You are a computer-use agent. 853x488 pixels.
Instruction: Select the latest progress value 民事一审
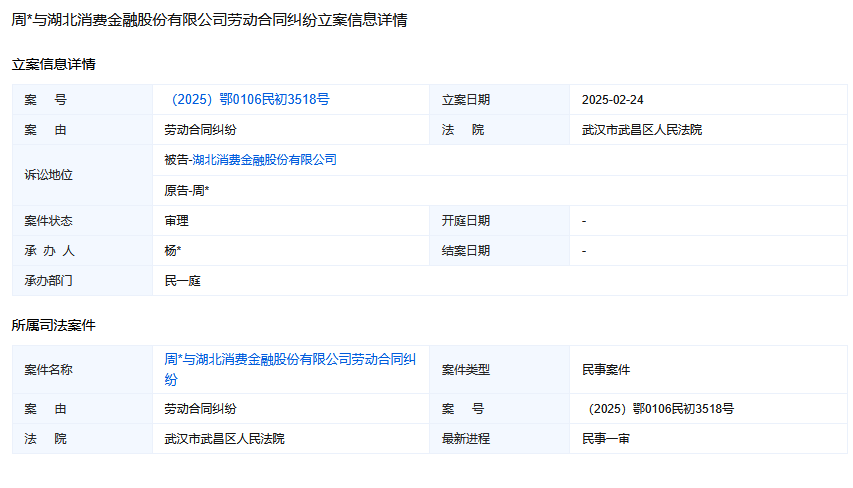click(x=605, y=439)
